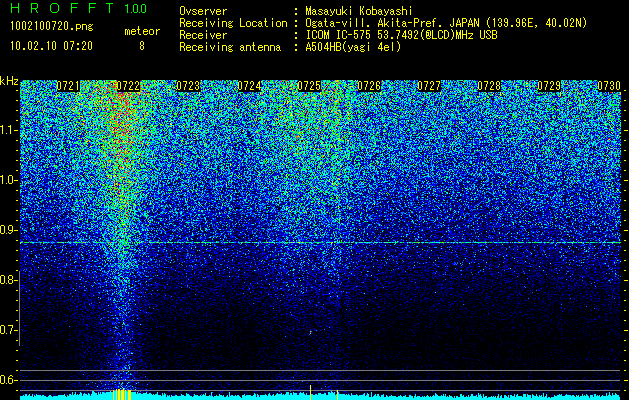Click the 1.0 kHz axis label
This screenshot has width=629, height=400.
7,180
